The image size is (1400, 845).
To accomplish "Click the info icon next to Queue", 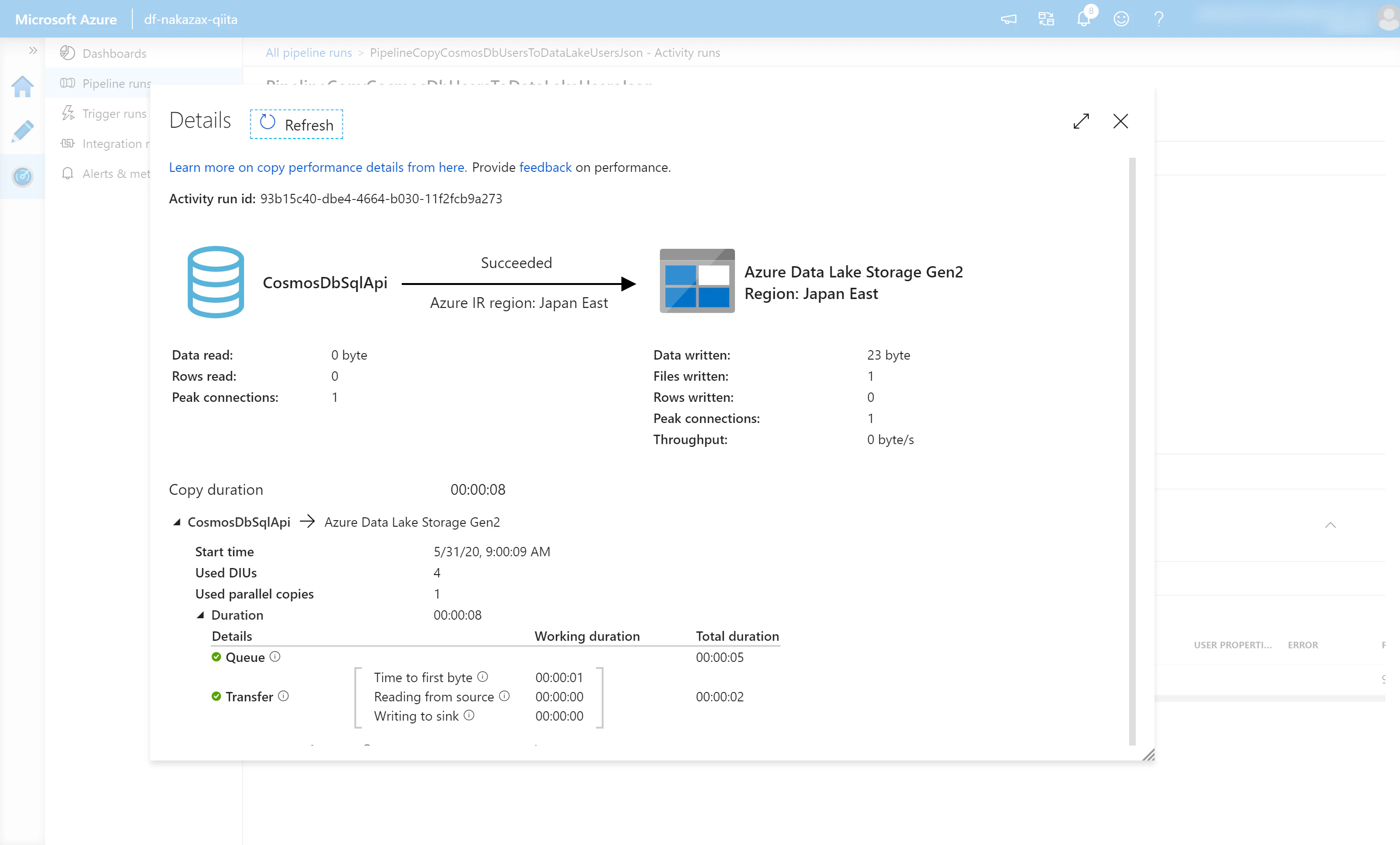I will (x=275, y=656).
